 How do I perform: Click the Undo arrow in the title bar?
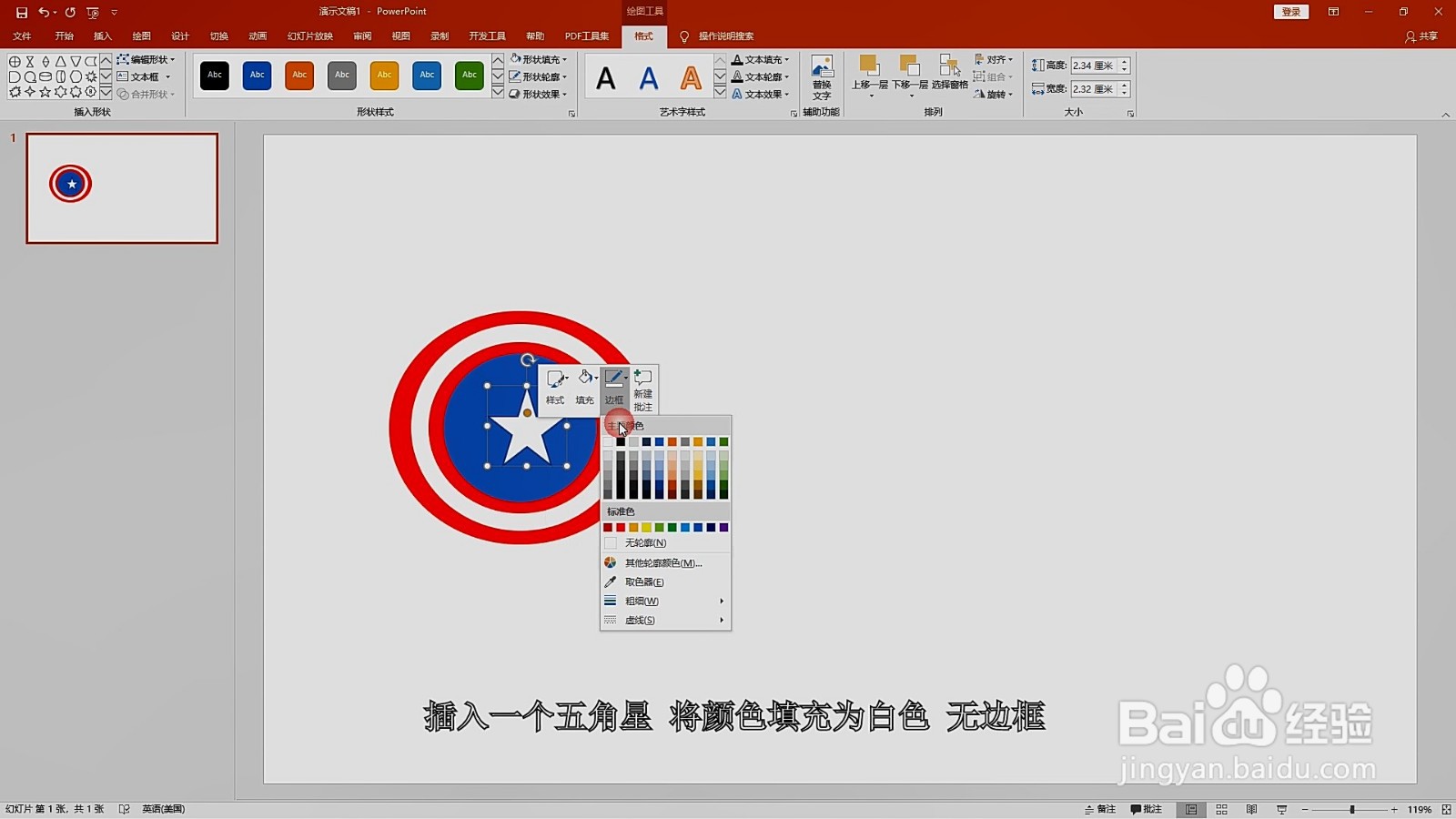(x=43, y=12)
